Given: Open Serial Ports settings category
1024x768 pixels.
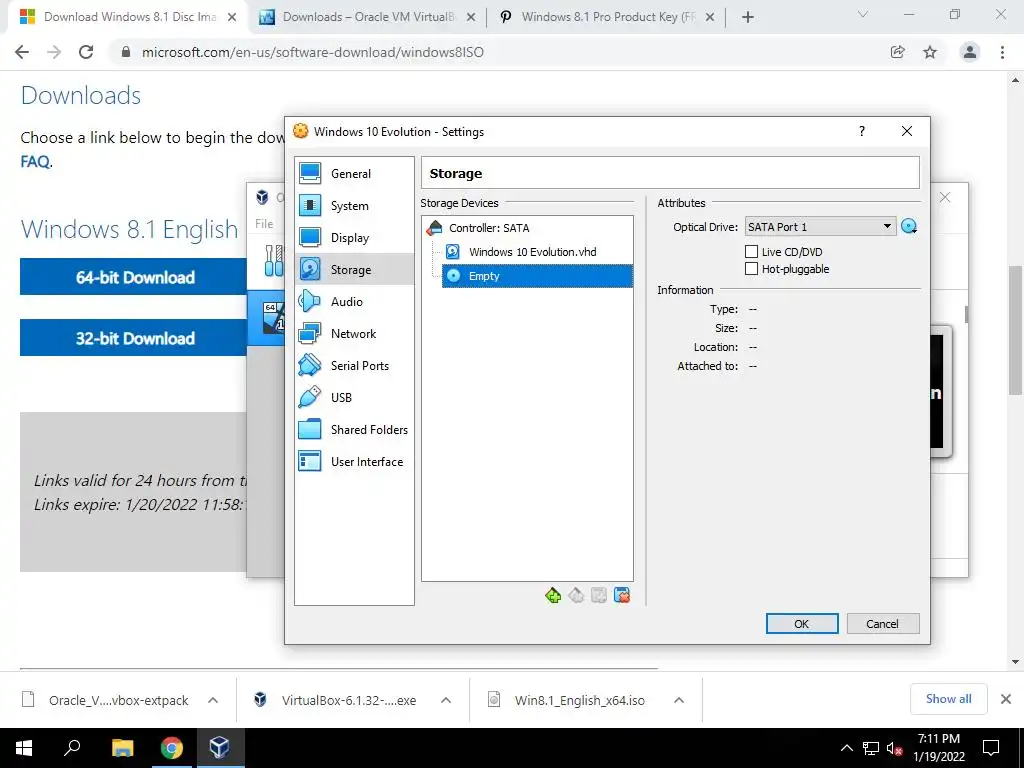Looking at the screenshot, I should click(354, 365).
